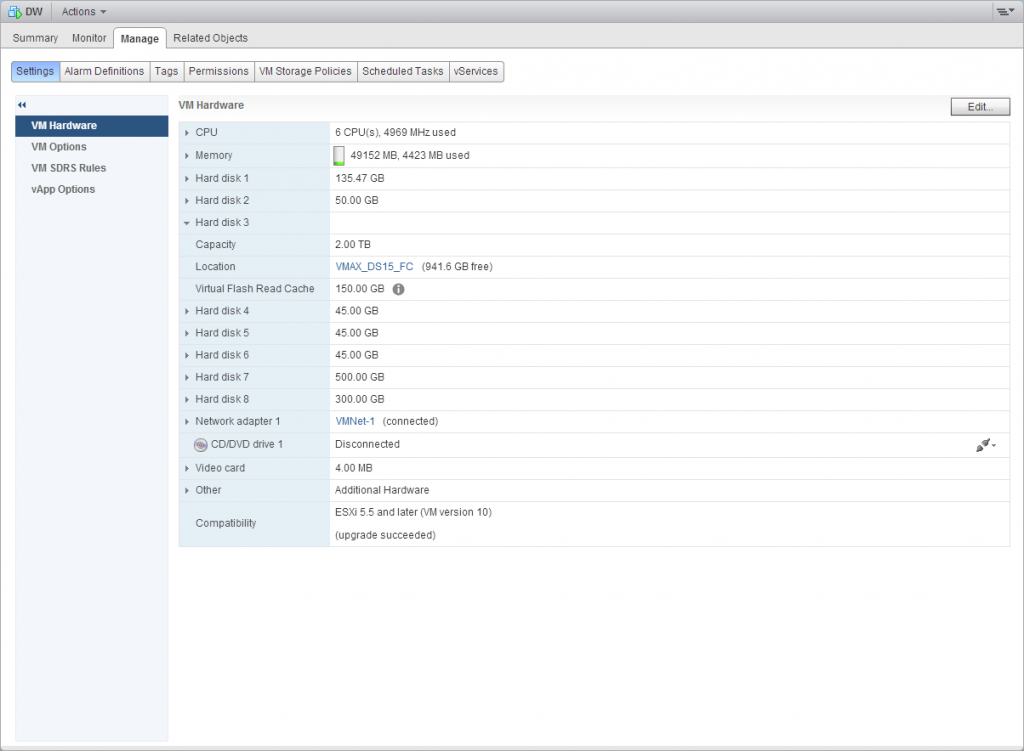Open the Actions dropdown menu

(x=82, y=11)
